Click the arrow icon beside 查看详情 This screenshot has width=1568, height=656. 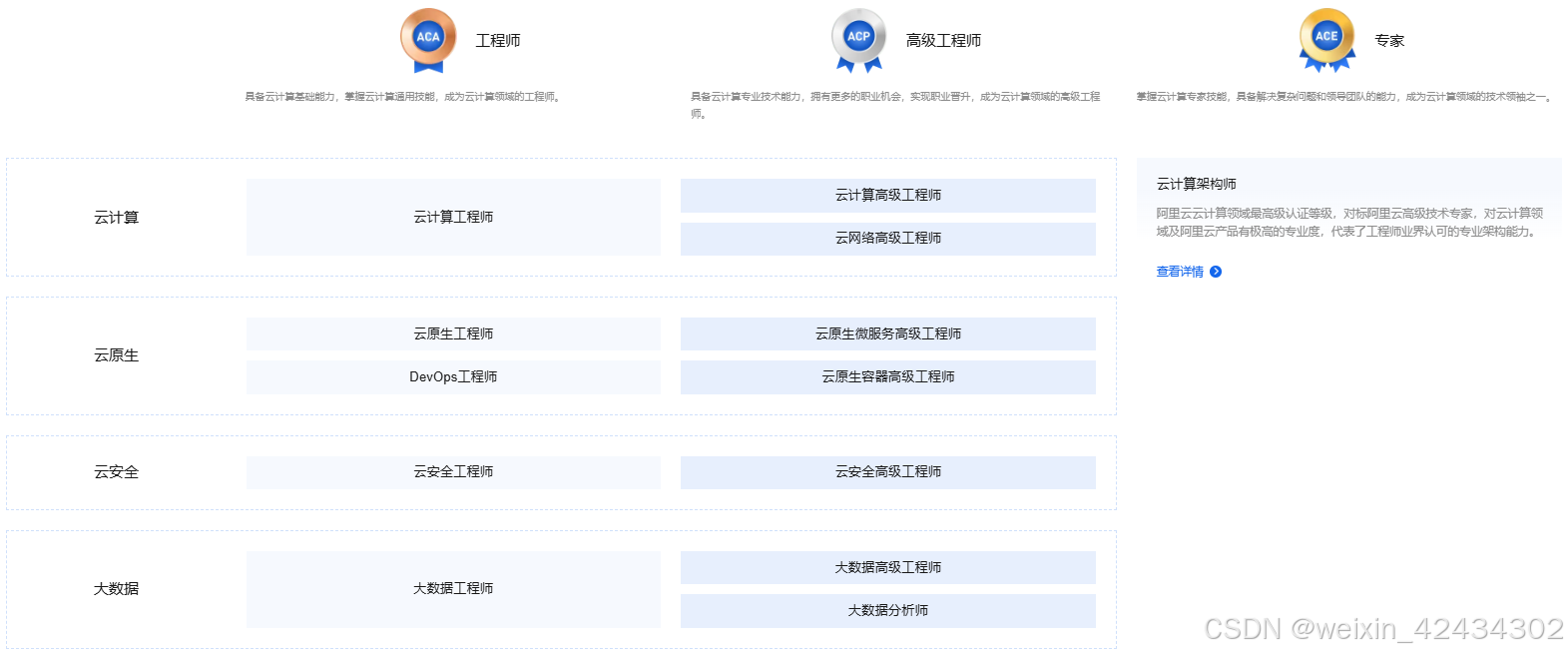point(1216,272)
